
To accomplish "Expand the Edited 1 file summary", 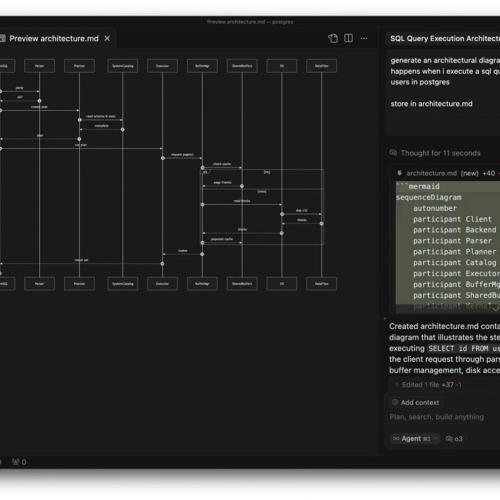I will pos(428,385).
